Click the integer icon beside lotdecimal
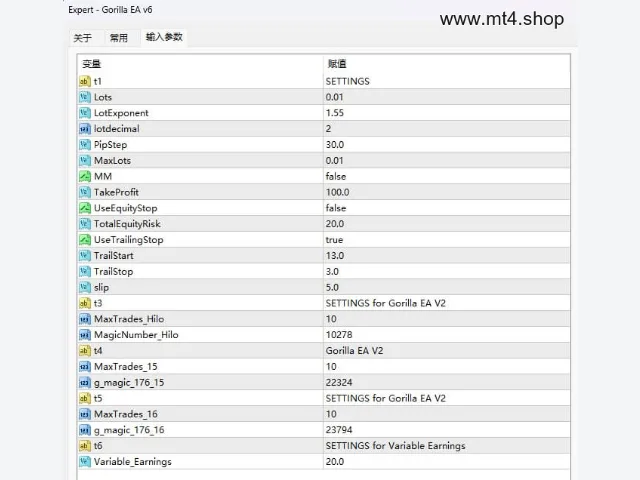640x480 pixels. [x=84, y=129]
